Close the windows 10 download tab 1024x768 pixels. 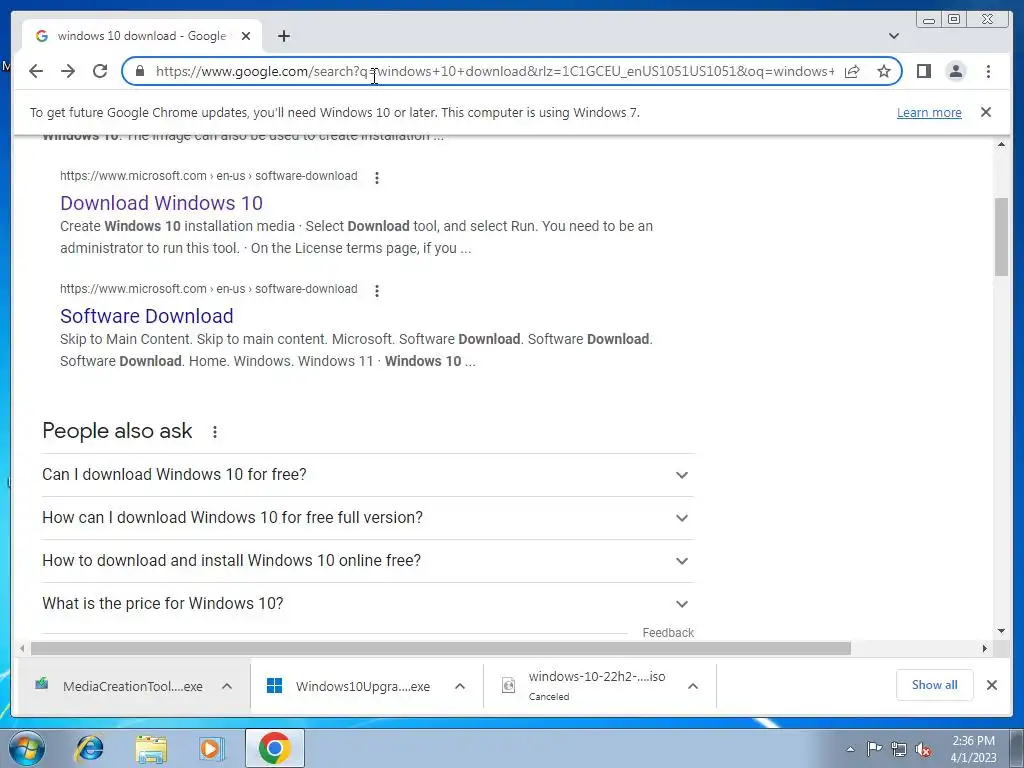pyautogui.click(x=246, y=36)
